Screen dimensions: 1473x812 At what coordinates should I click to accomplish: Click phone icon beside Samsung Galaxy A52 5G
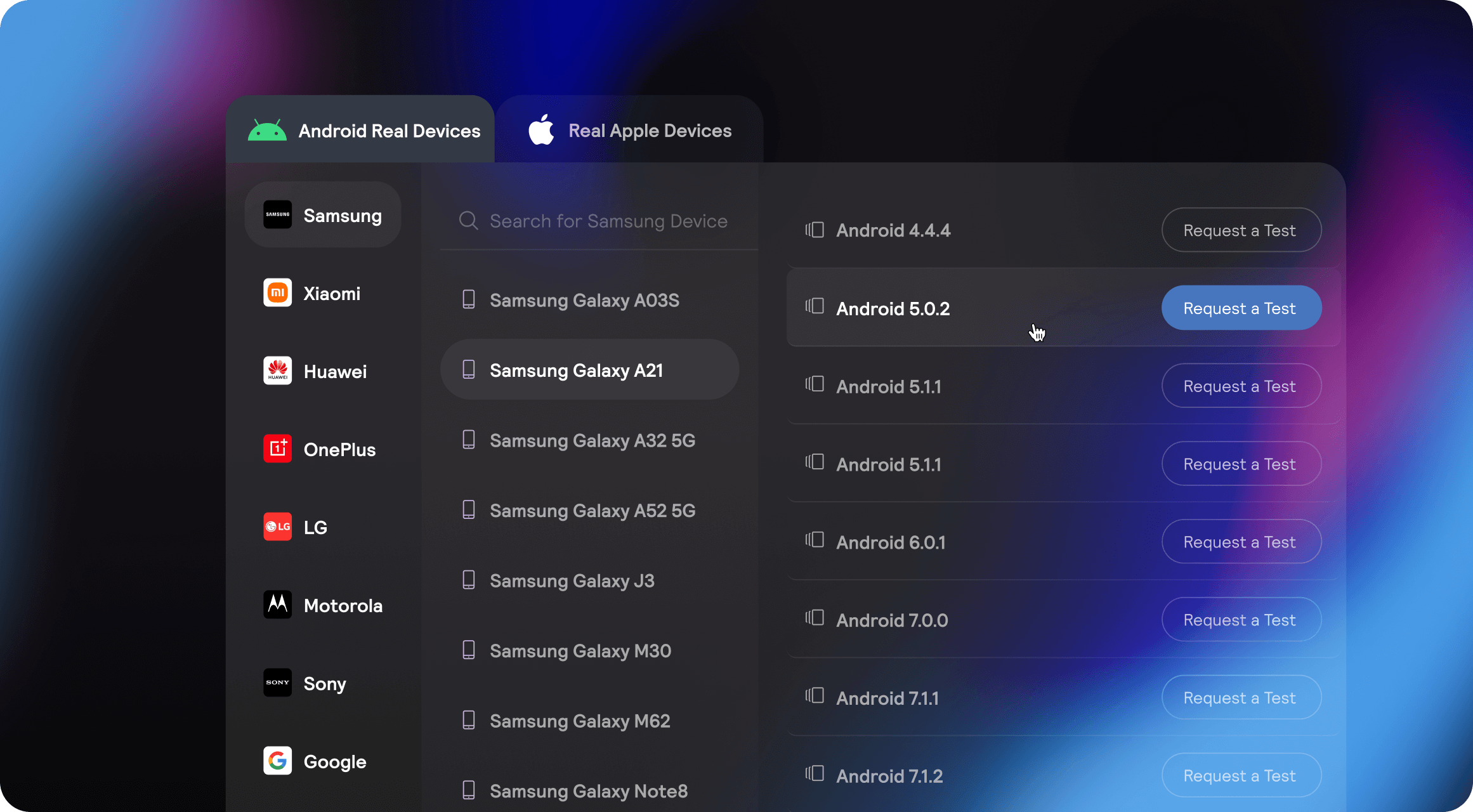(x=469, y=509)
